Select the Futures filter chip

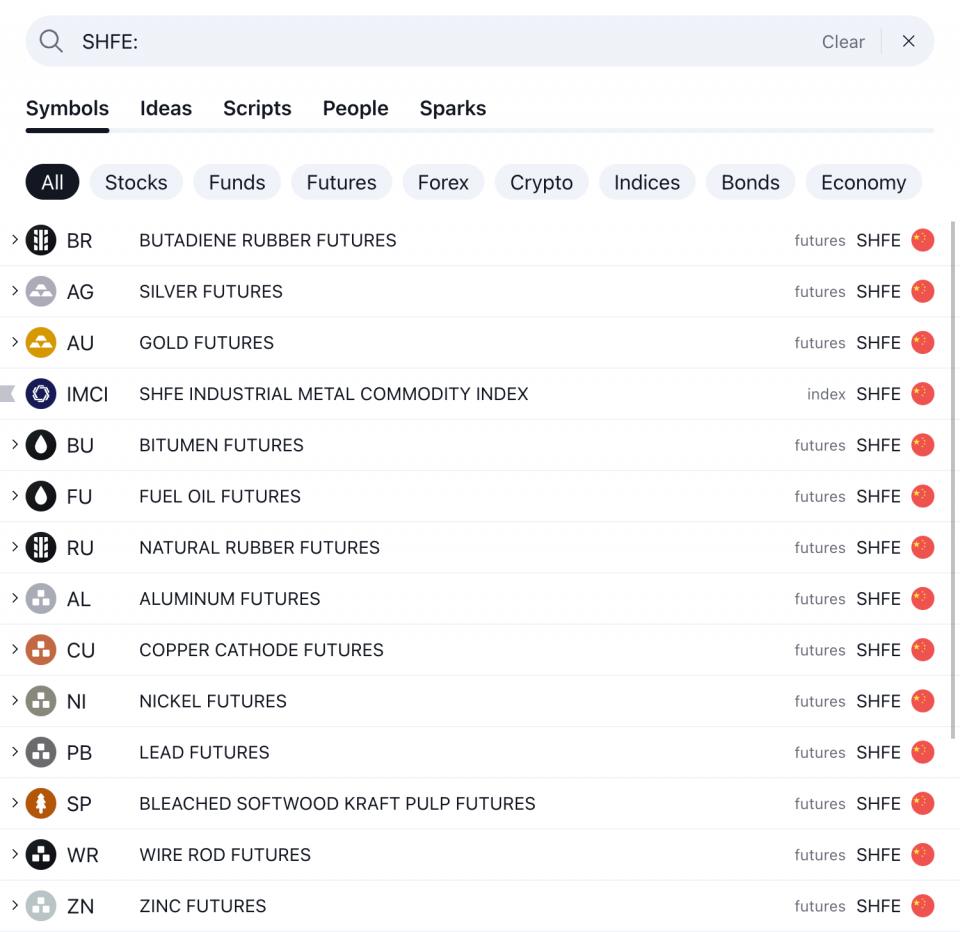[x=341, y=182]
